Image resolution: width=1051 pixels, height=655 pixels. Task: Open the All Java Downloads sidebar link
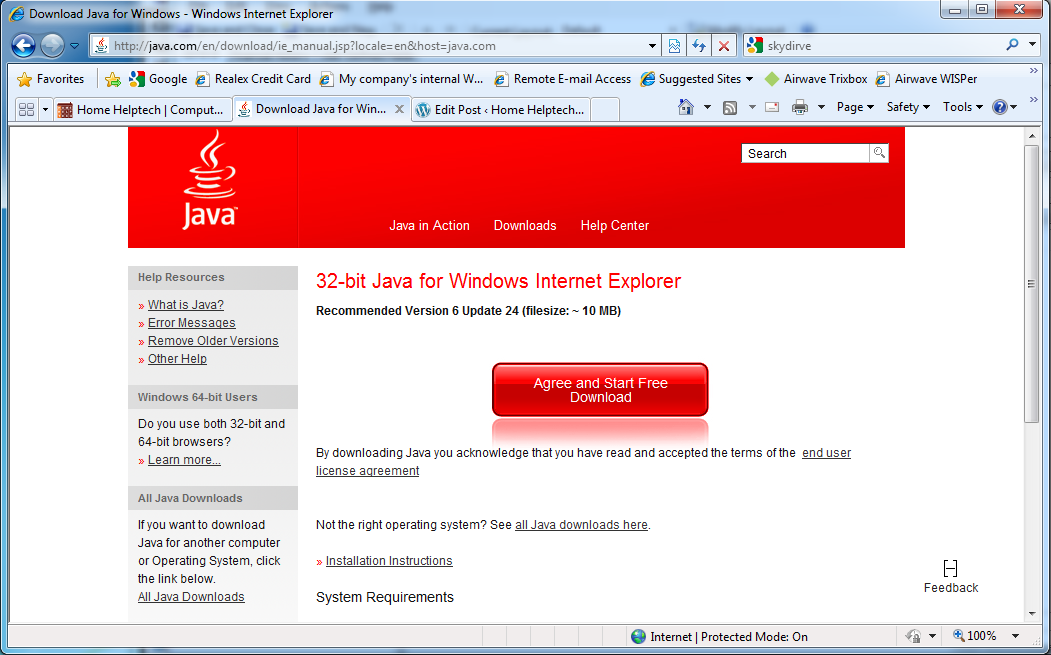[x=191, y=597]
